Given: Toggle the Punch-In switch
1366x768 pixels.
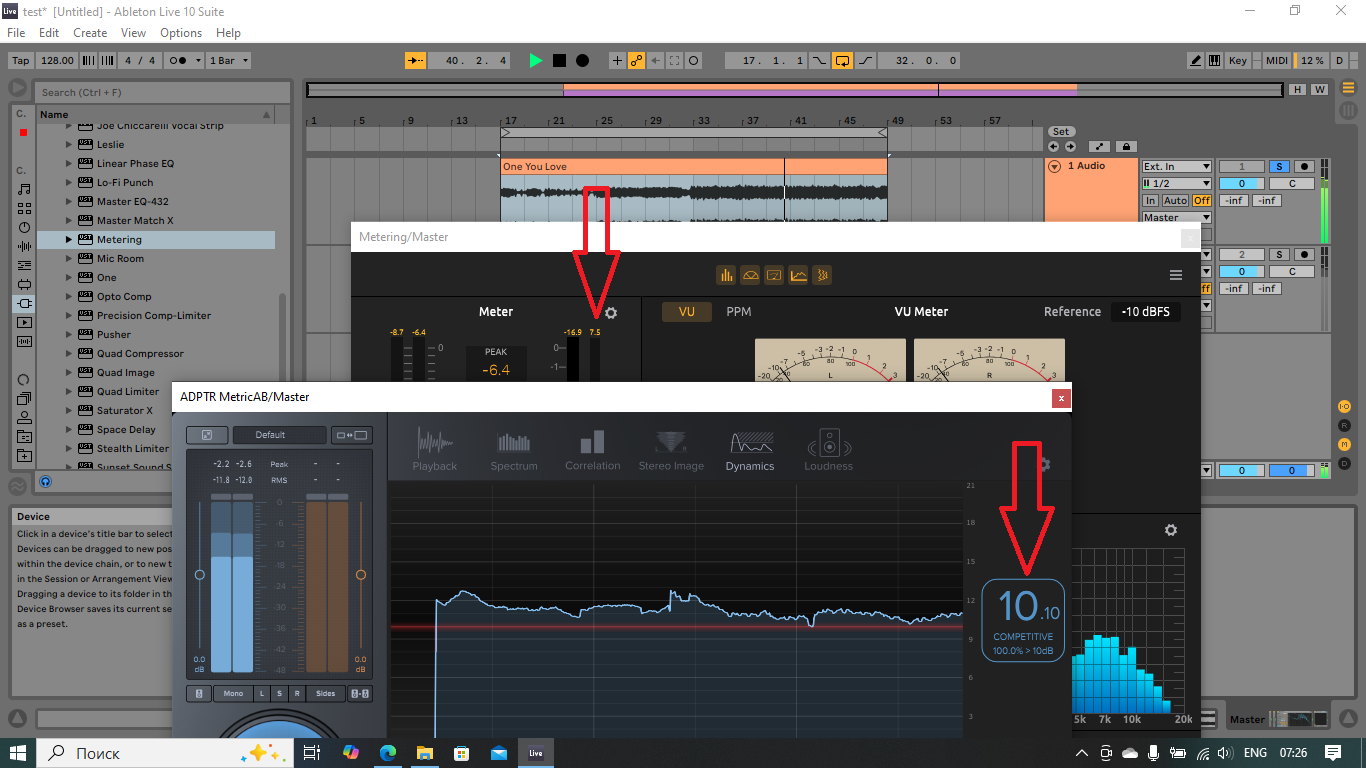Looking at the screenshot, I should pyautogui.click(x=819, y=61).
